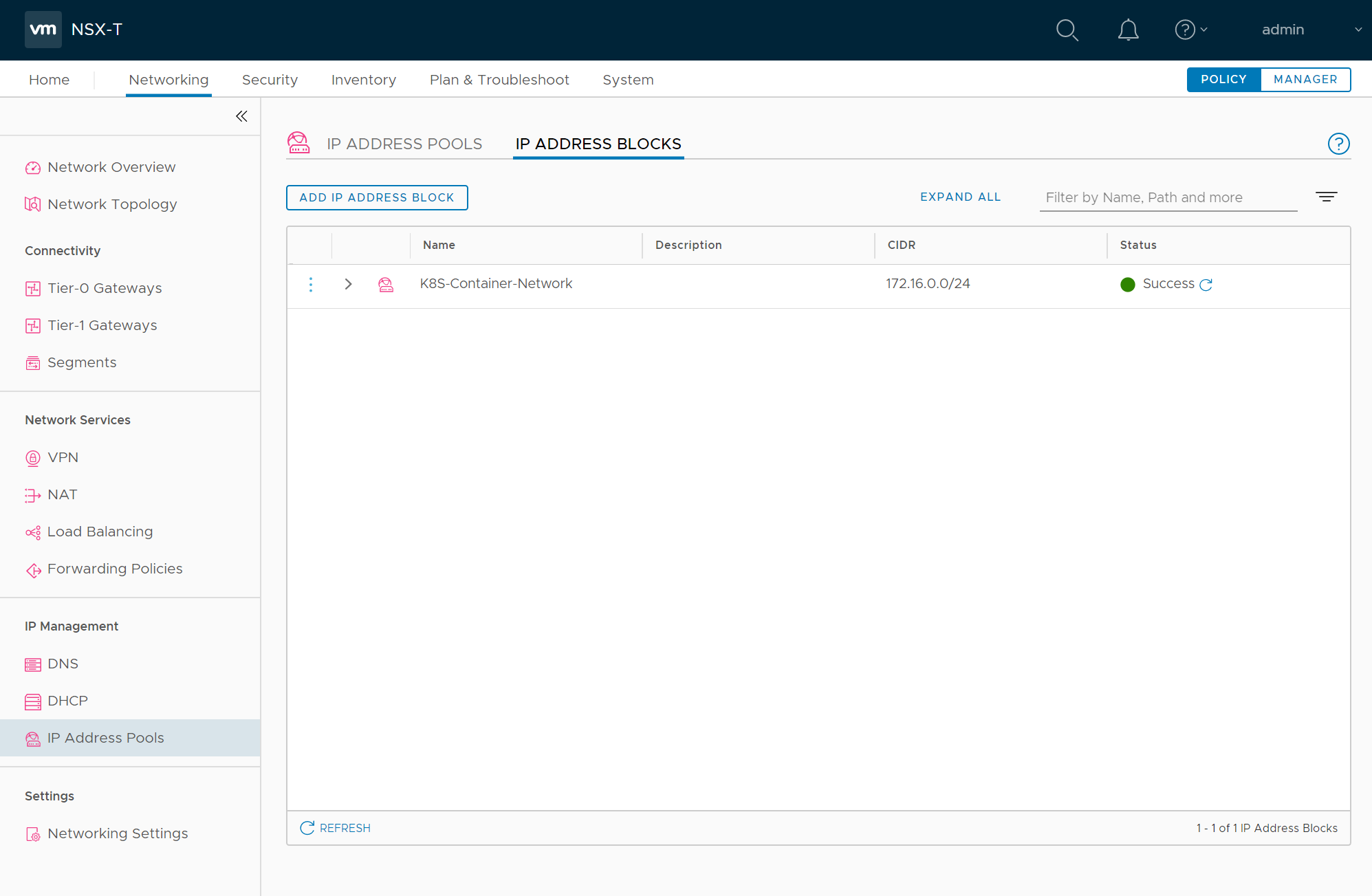Open the global search magnifier icon
Viewport: 1372px width, 896px height.
point(1067,30)
